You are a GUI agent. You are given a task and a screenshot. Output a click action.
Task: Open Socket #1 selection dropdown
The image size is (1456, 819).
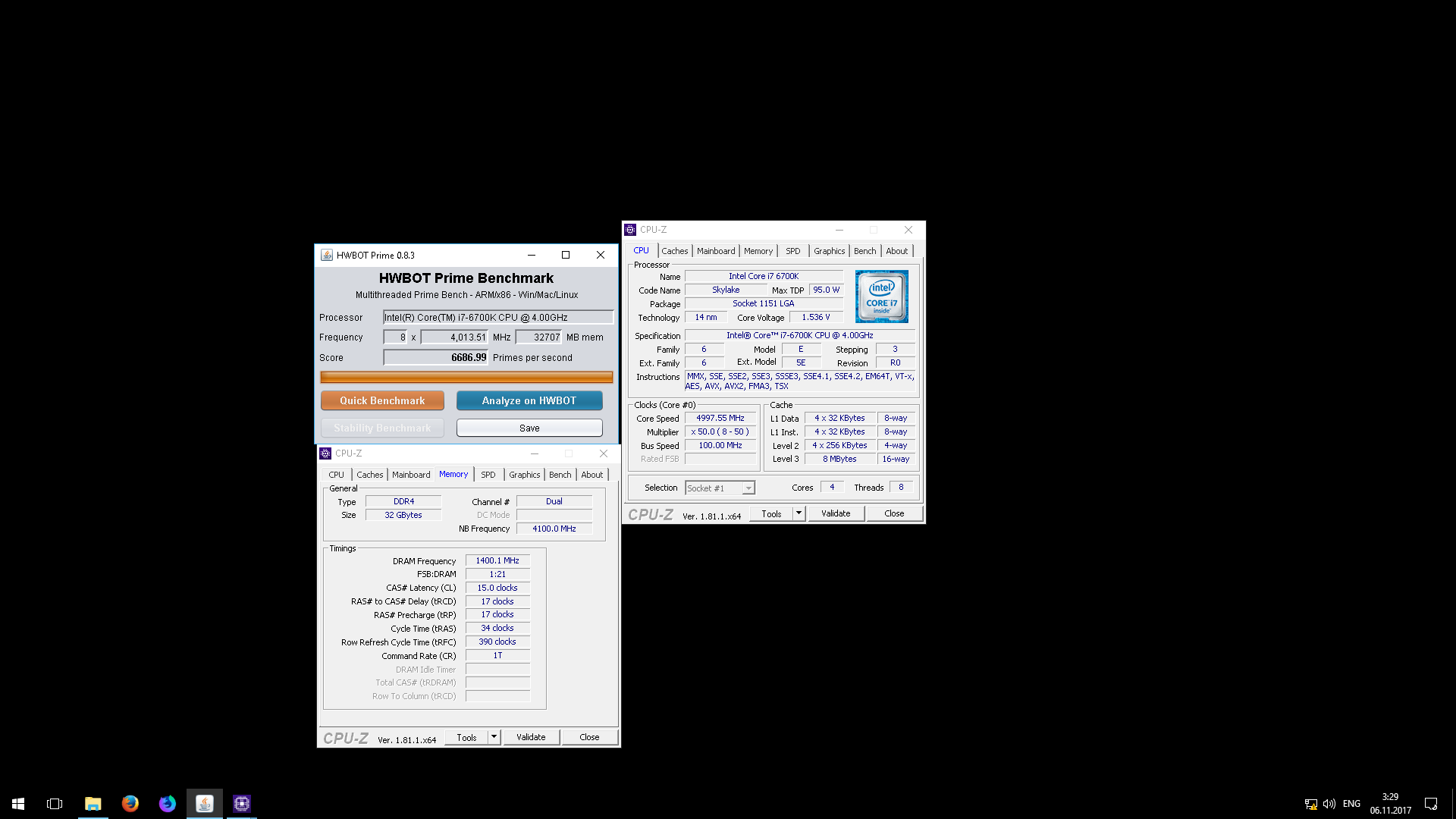[720, 488]
